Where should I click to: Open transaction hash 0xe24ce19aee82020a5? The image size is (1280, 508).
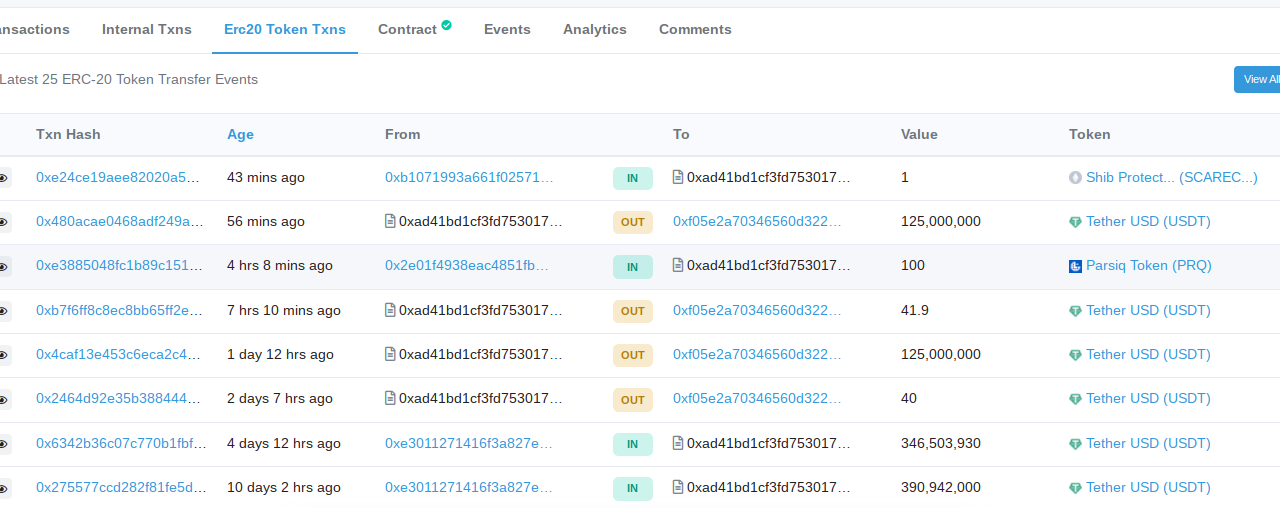click(x=119, y=177)
